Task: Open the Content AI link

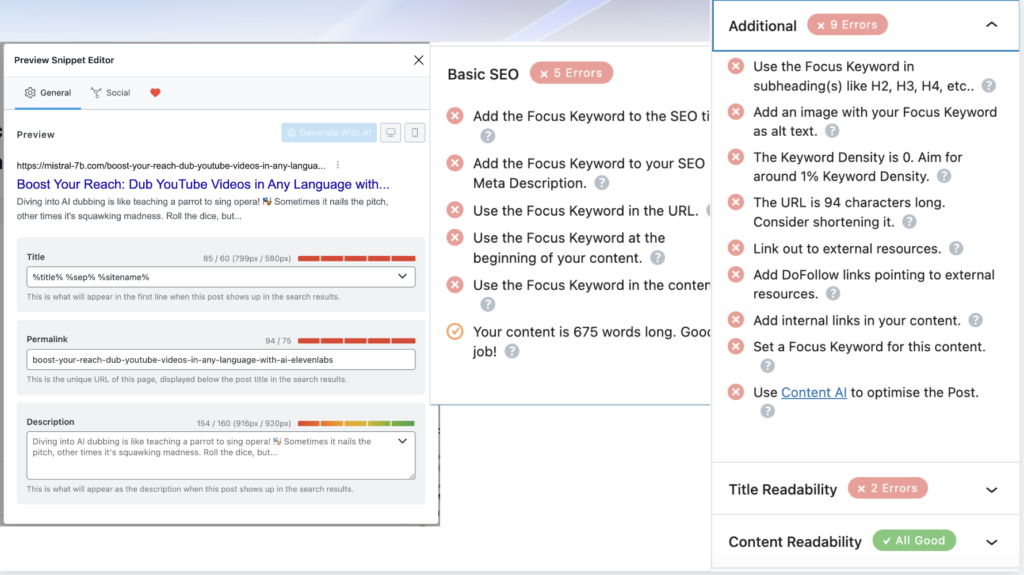Action: point(813,392)
